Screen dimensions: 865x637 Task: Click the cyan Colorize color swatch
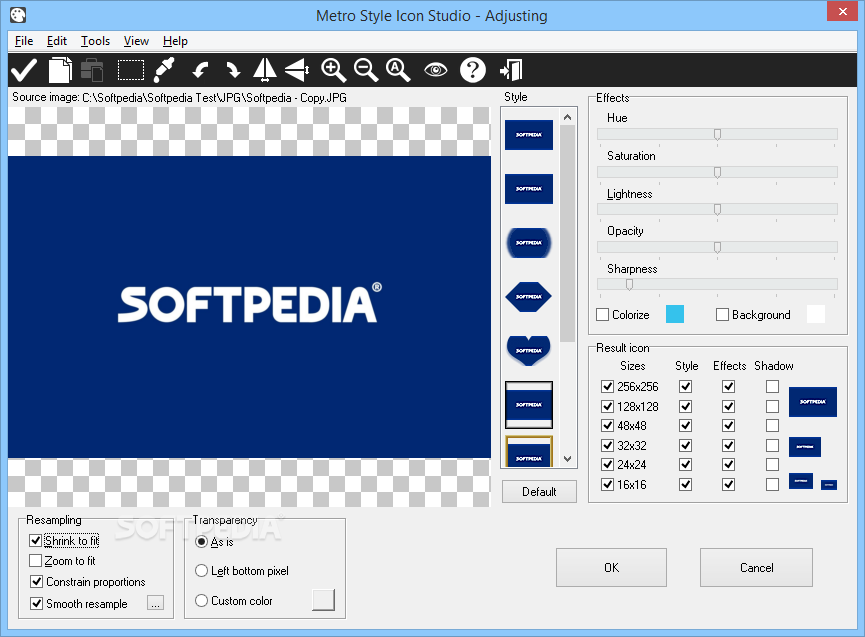675,314
